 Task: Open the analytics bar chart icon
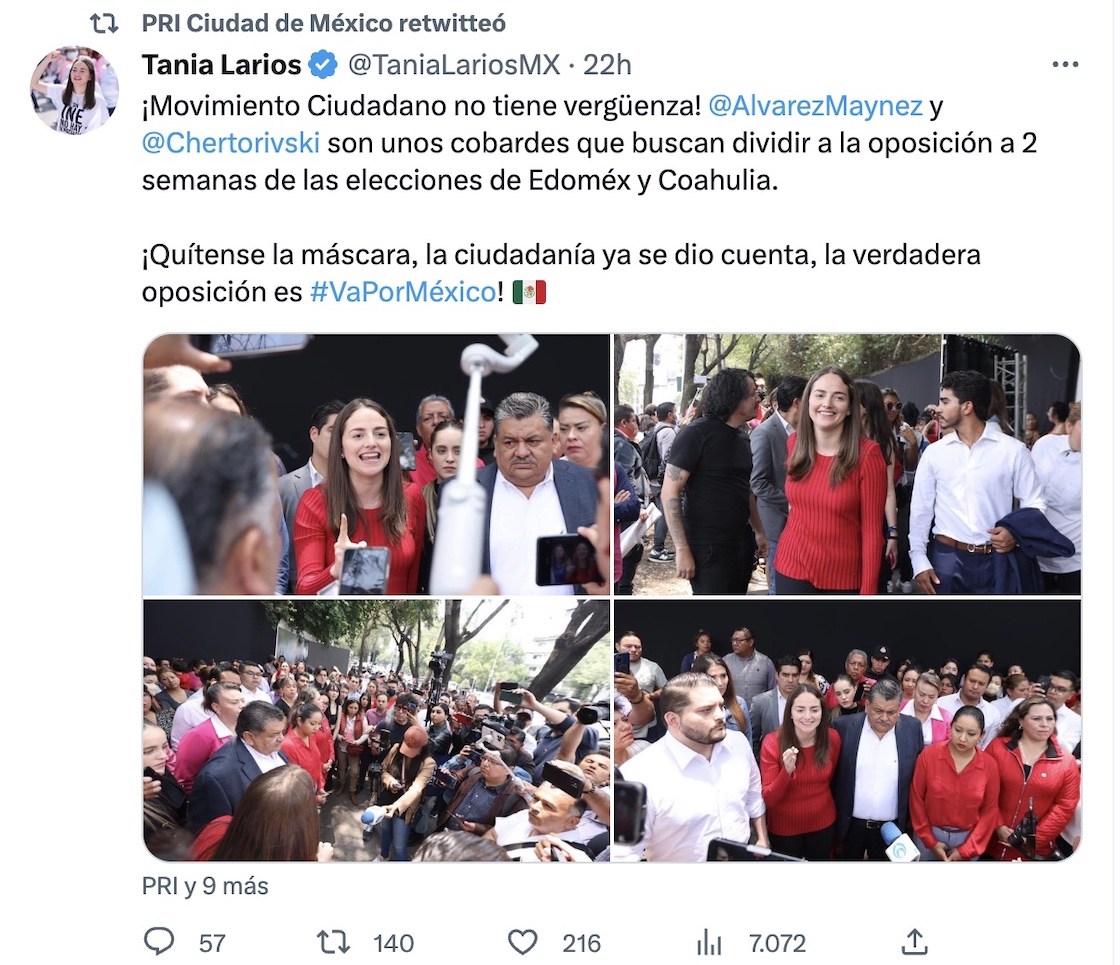709,943
